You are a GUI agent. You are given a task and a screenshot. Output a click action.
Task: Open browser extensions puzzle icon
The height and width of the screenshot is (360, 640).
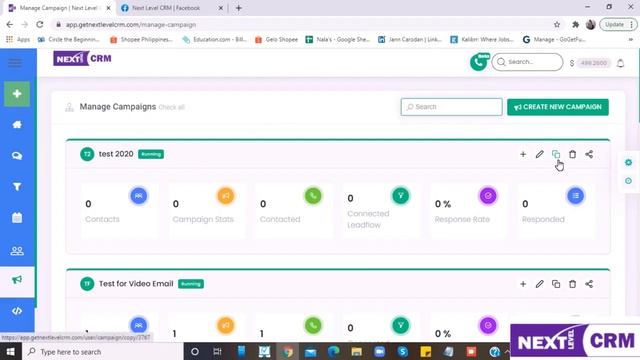coord(575,24)
